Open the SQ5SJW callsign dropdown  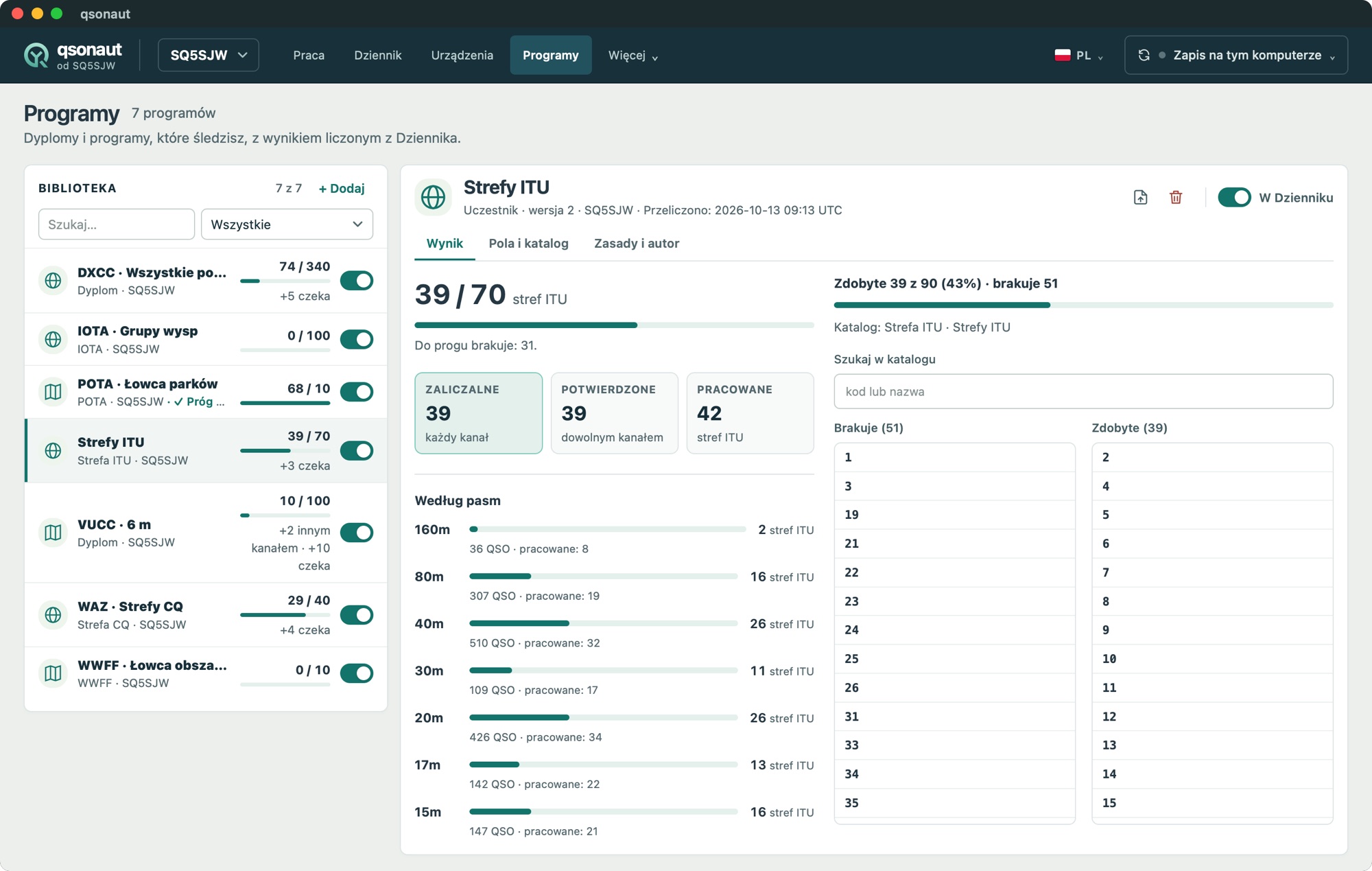tap(209, 55)
